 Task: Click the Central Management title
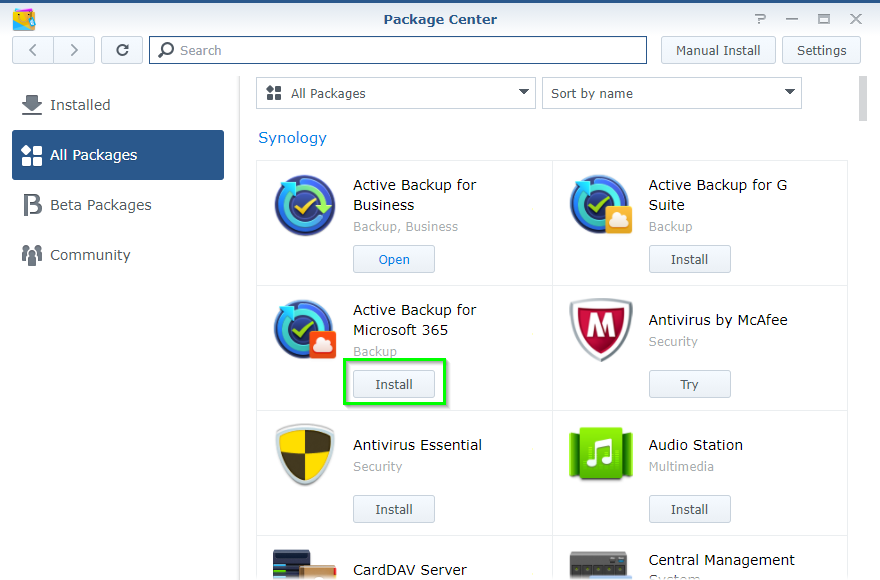coord(722,560)
